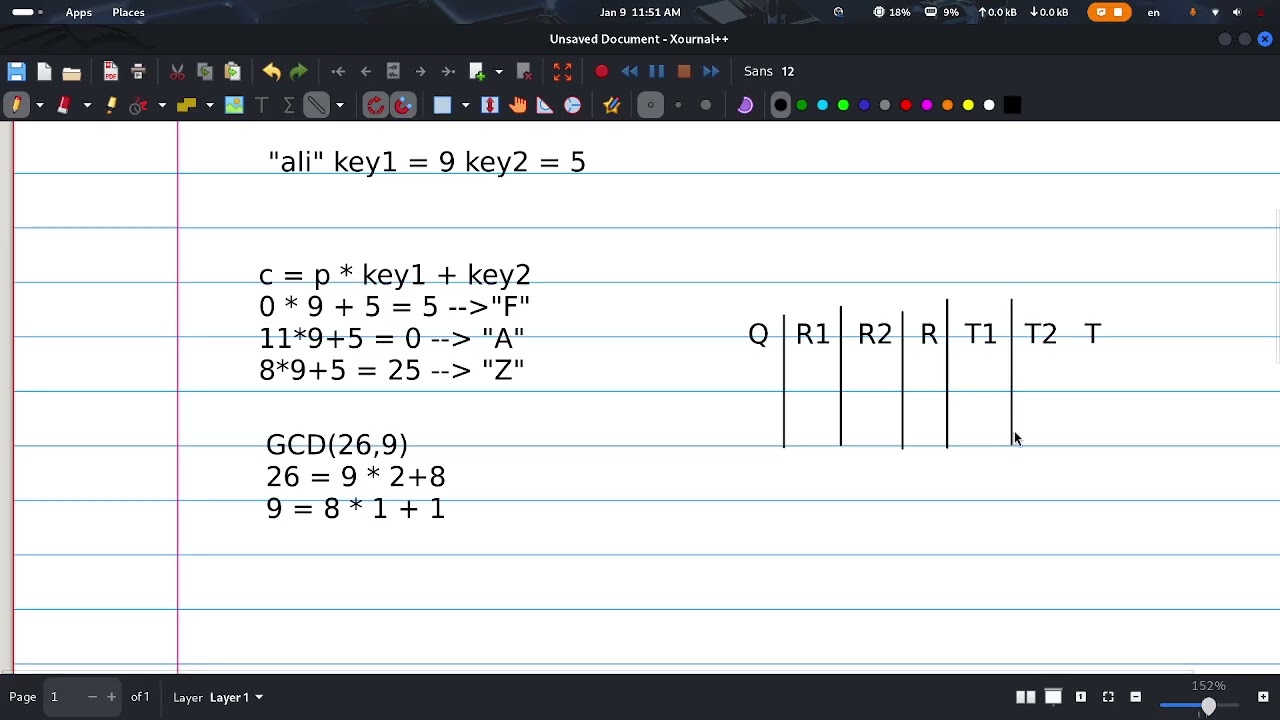The image size is (1280, 720).
Task: Stop the audio playback
Action: (684, 71)
